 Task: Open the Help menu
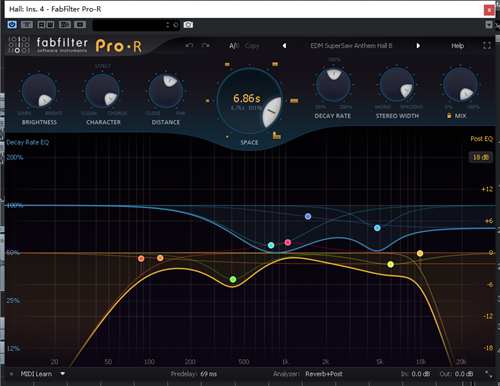point(457,46)
